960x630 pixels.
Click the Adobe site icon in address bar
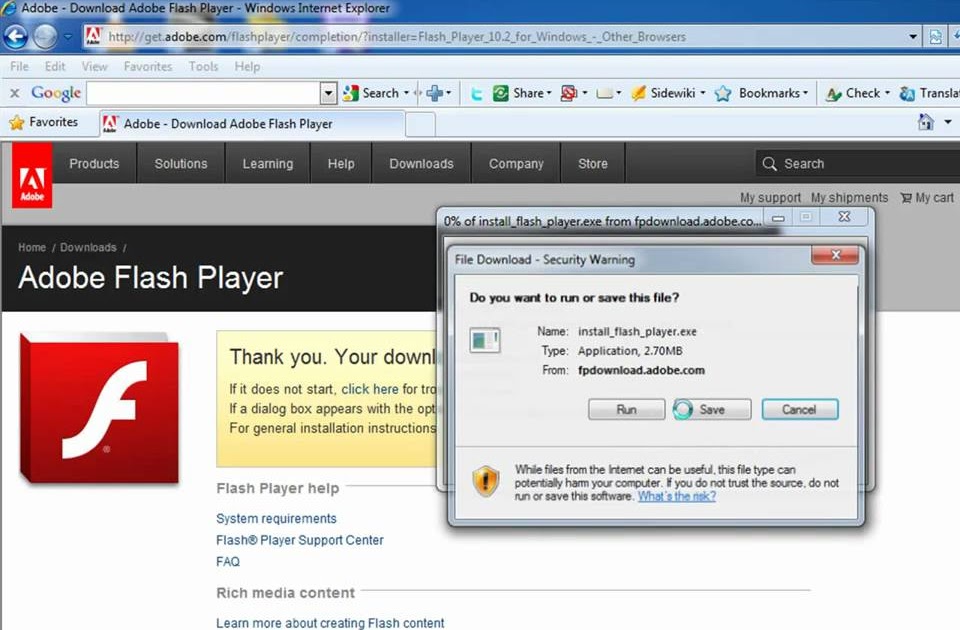93,36
